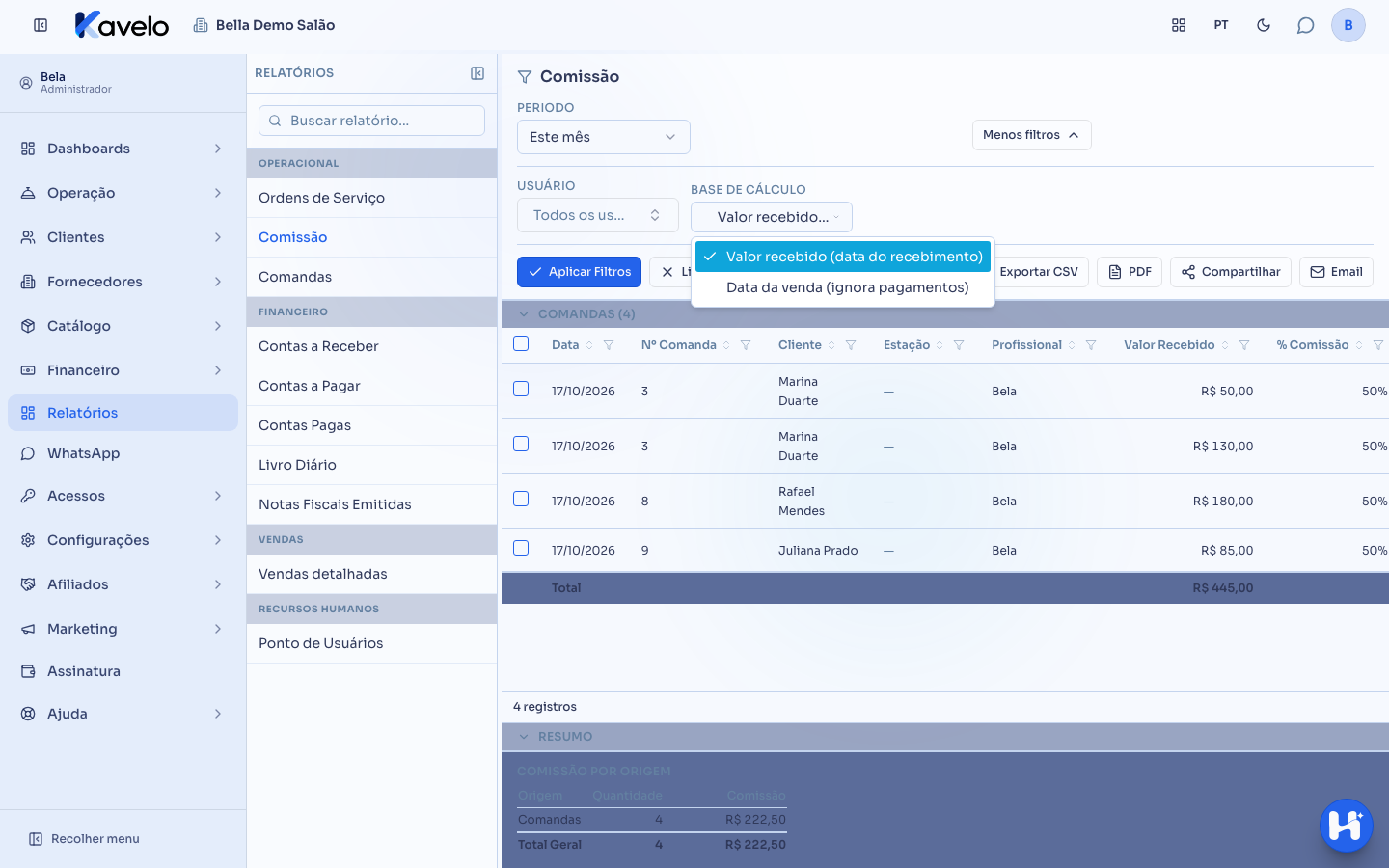Open WhatsApp in the sidebar
The width and height of the screenshot is (1389, 868).
(123, 453)
